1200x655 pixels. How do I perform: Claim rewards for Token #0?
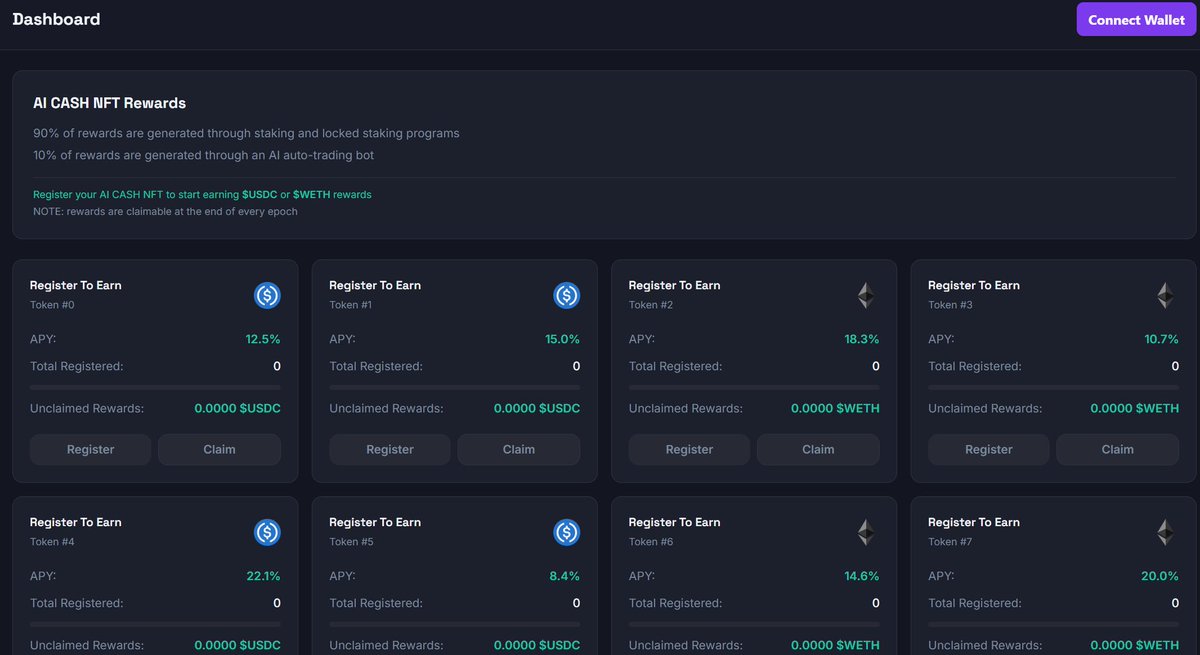(x=219, y=449)
